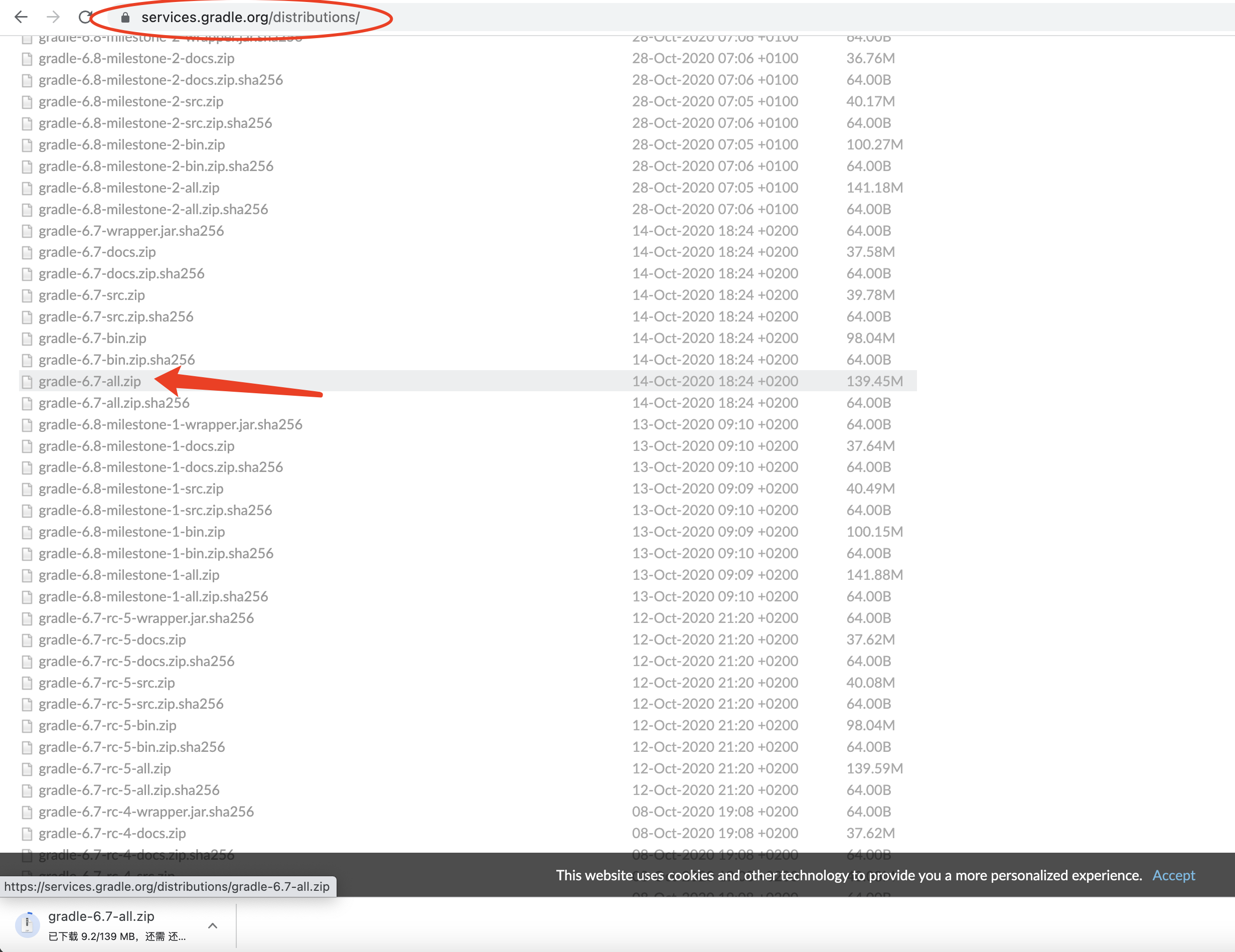
Task: Open gradle-6.8-milestone-2-docs.zip link
Action: [x=136, y=58]
